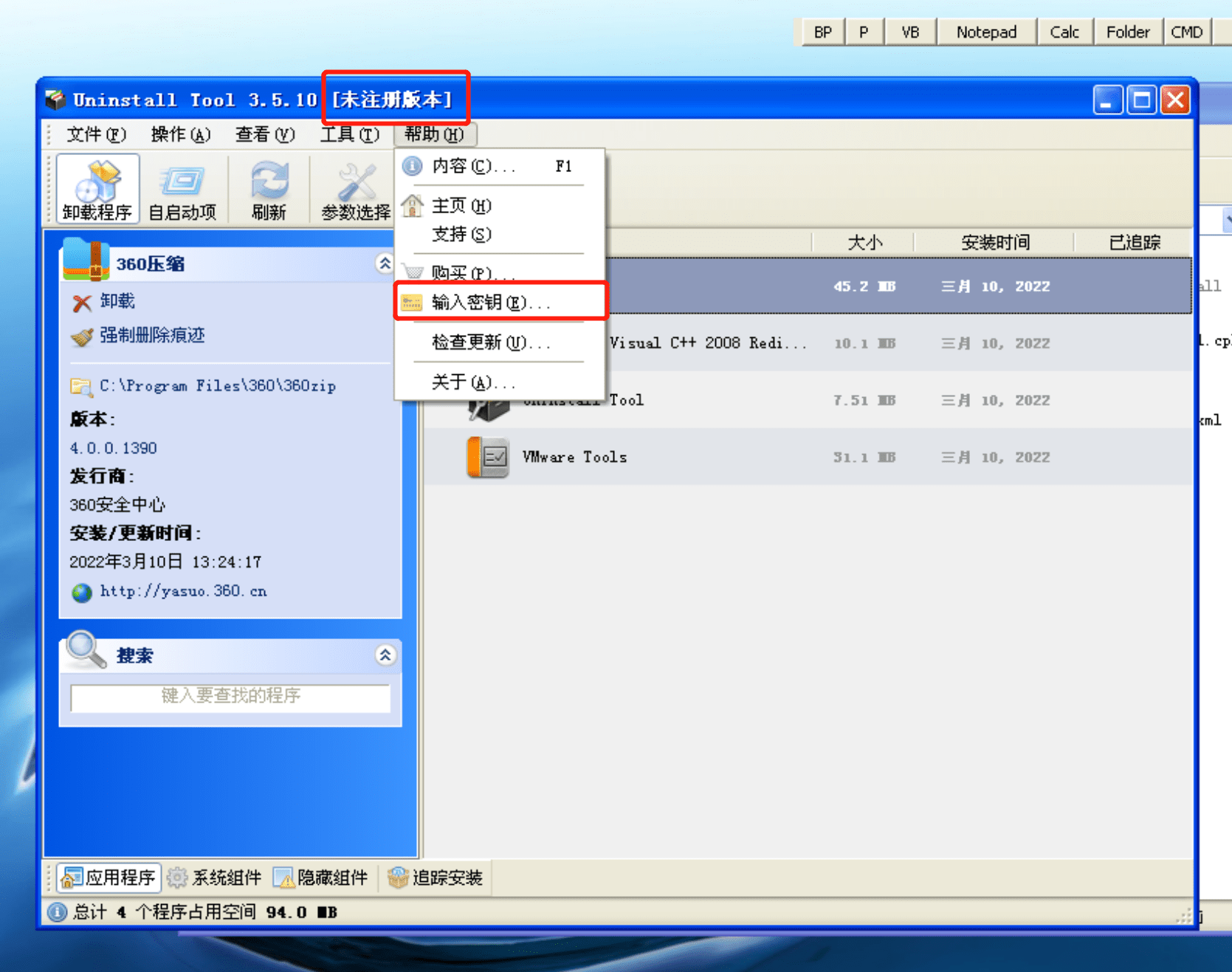This screenshot has height=972, width=1232.
Task: Open the 工具(T) menu
Action: coord(349,134)
